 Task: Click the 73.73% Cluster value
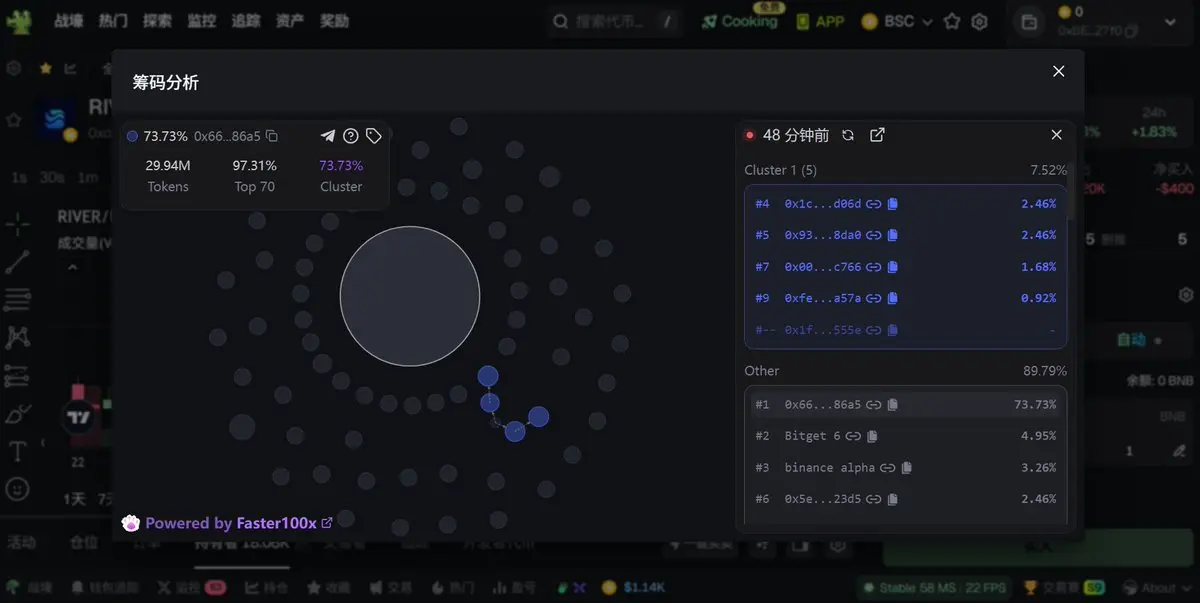341,166
